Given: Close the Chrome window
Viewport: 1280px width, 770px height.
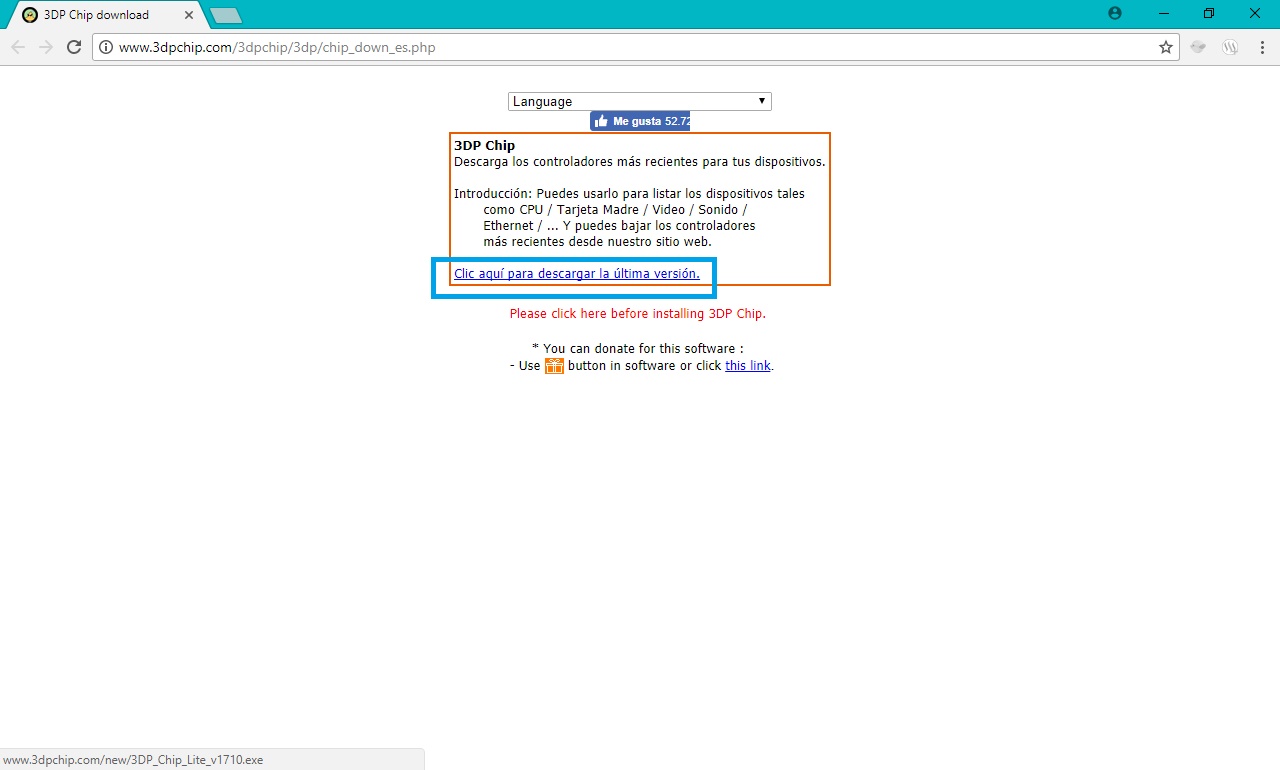Looking at the screenshot, I should 1255,13.
